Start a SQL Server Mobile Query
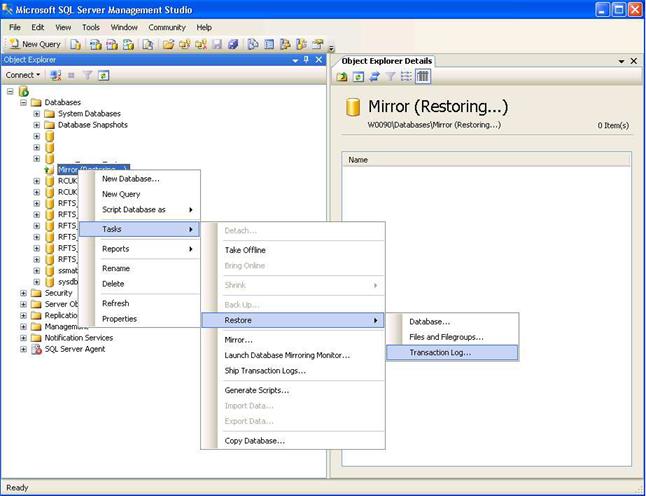This screenshot has height=496, width=646. click(148, 44)
